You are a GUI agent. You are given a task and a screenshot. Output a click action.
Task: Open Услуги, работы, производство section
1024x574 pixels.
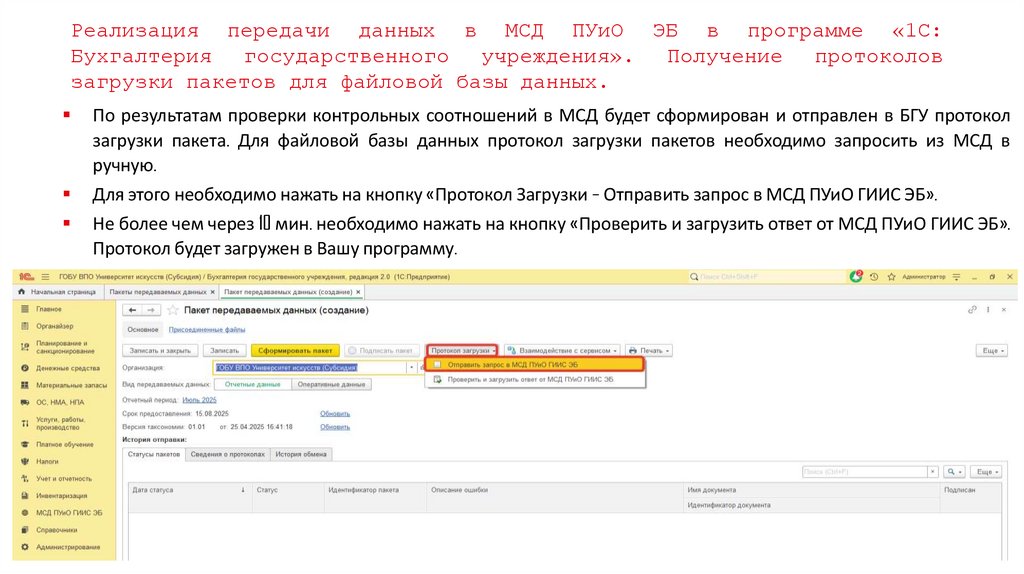click(61, 423)
